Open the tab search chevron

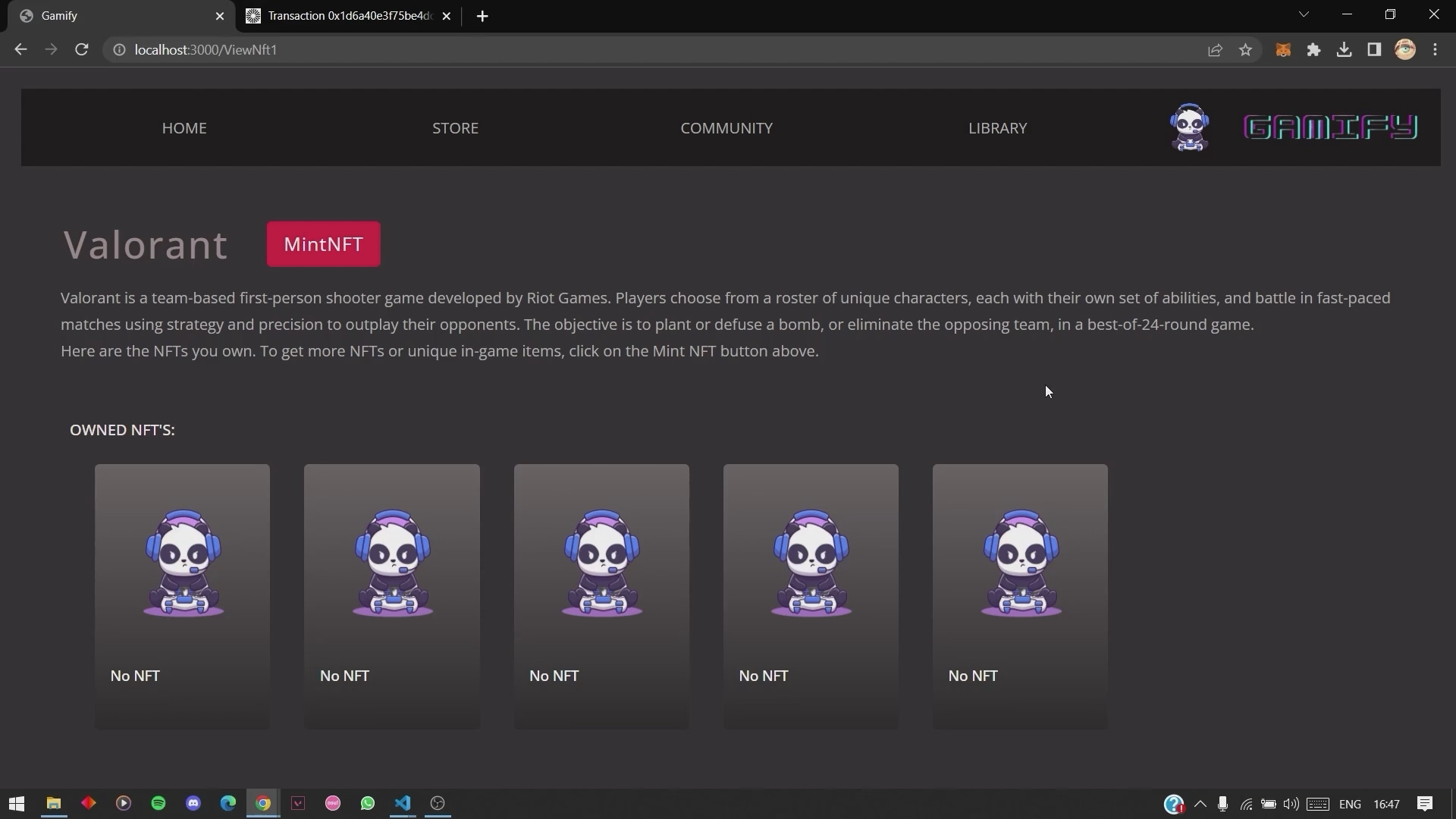pos(1304,14)
